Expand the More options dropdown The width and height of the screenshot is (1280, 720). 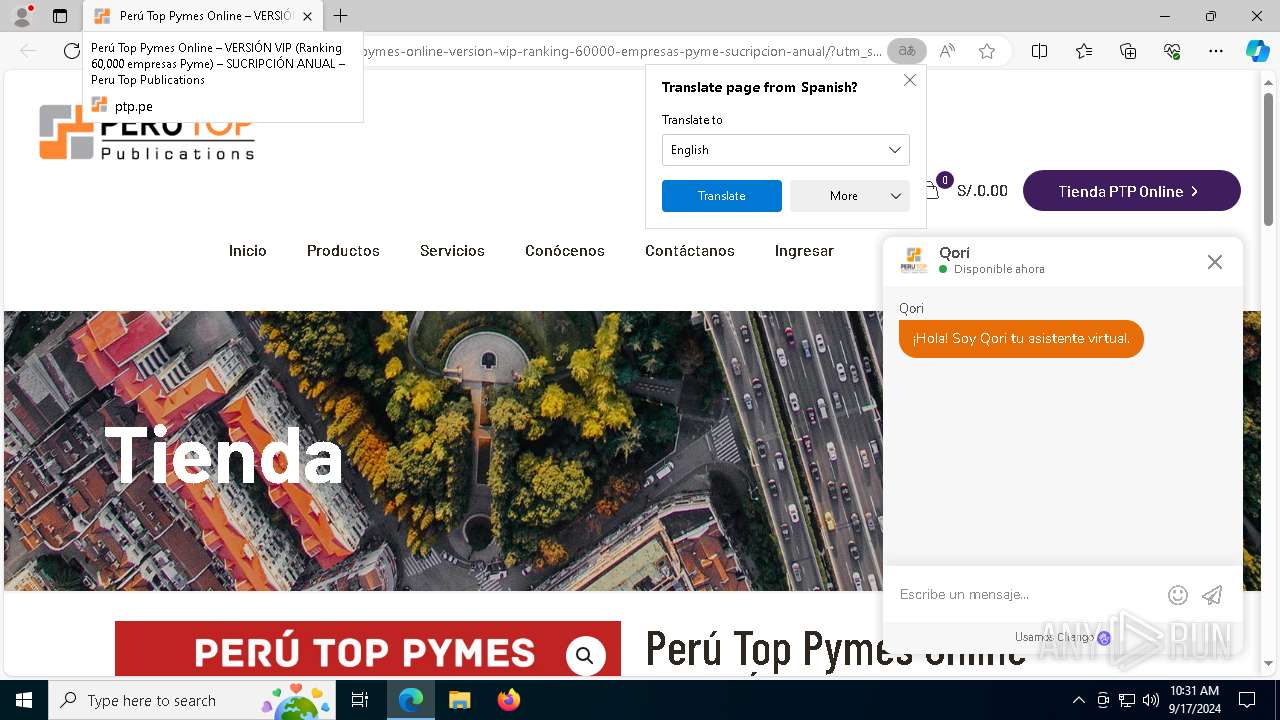(849, 196)
